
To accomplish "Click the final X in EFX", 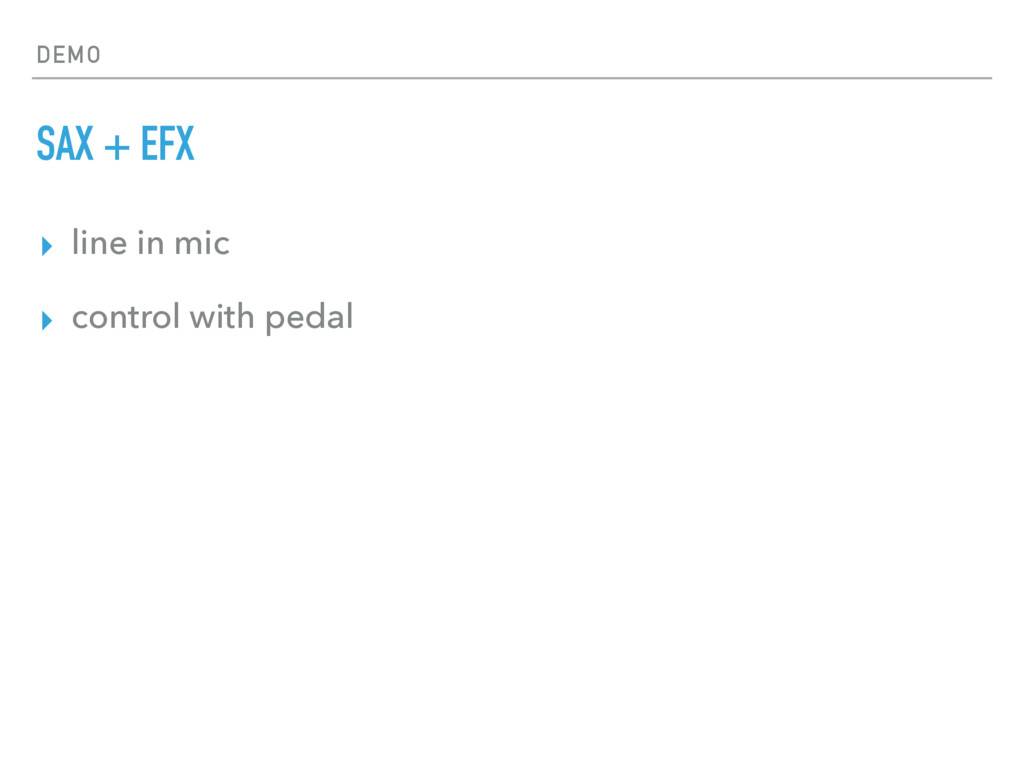I will click(x=183, y=146).
